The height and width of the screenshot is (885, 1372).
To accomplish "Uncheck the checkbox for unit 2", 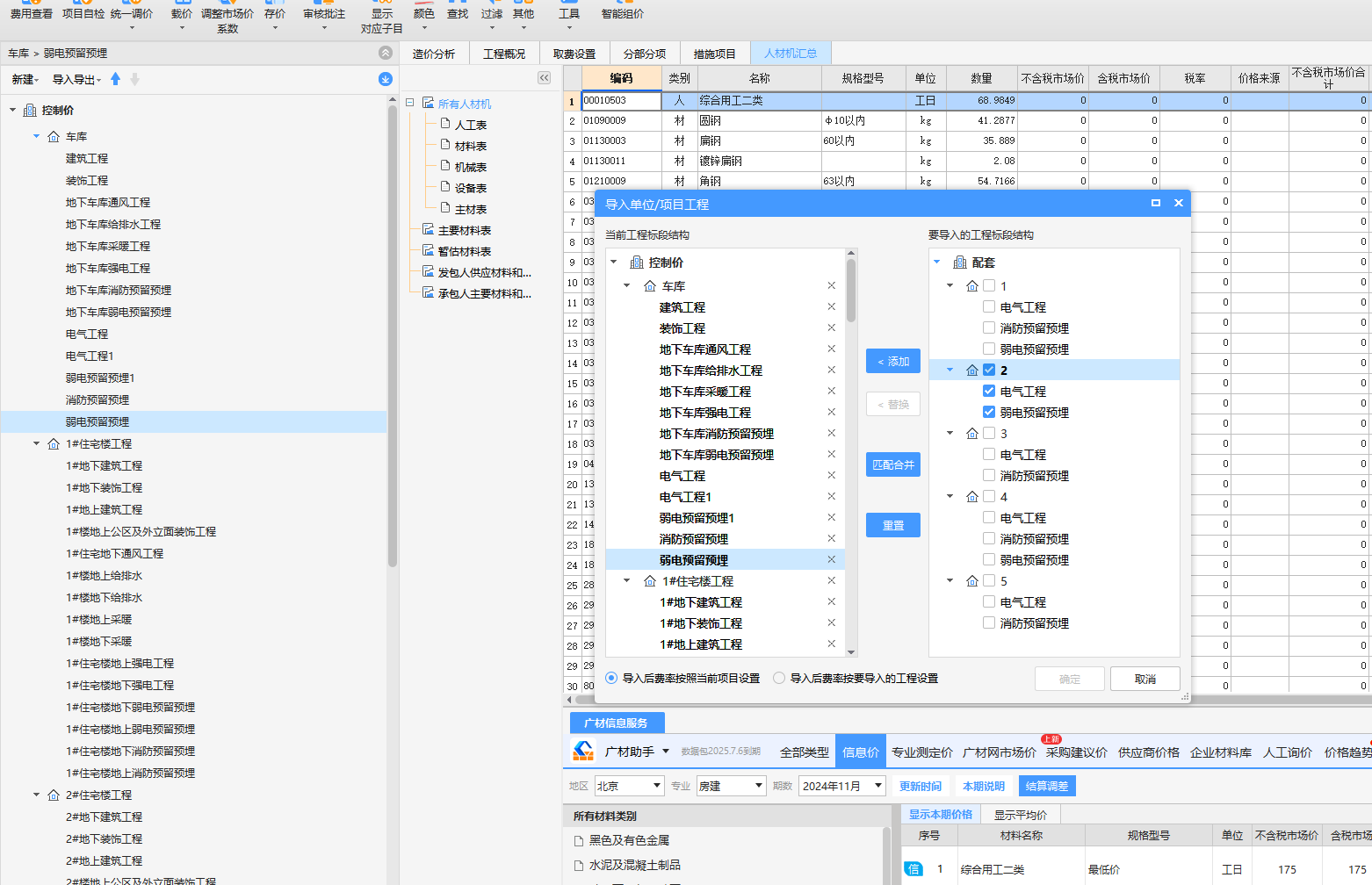I will coord(989,370).
